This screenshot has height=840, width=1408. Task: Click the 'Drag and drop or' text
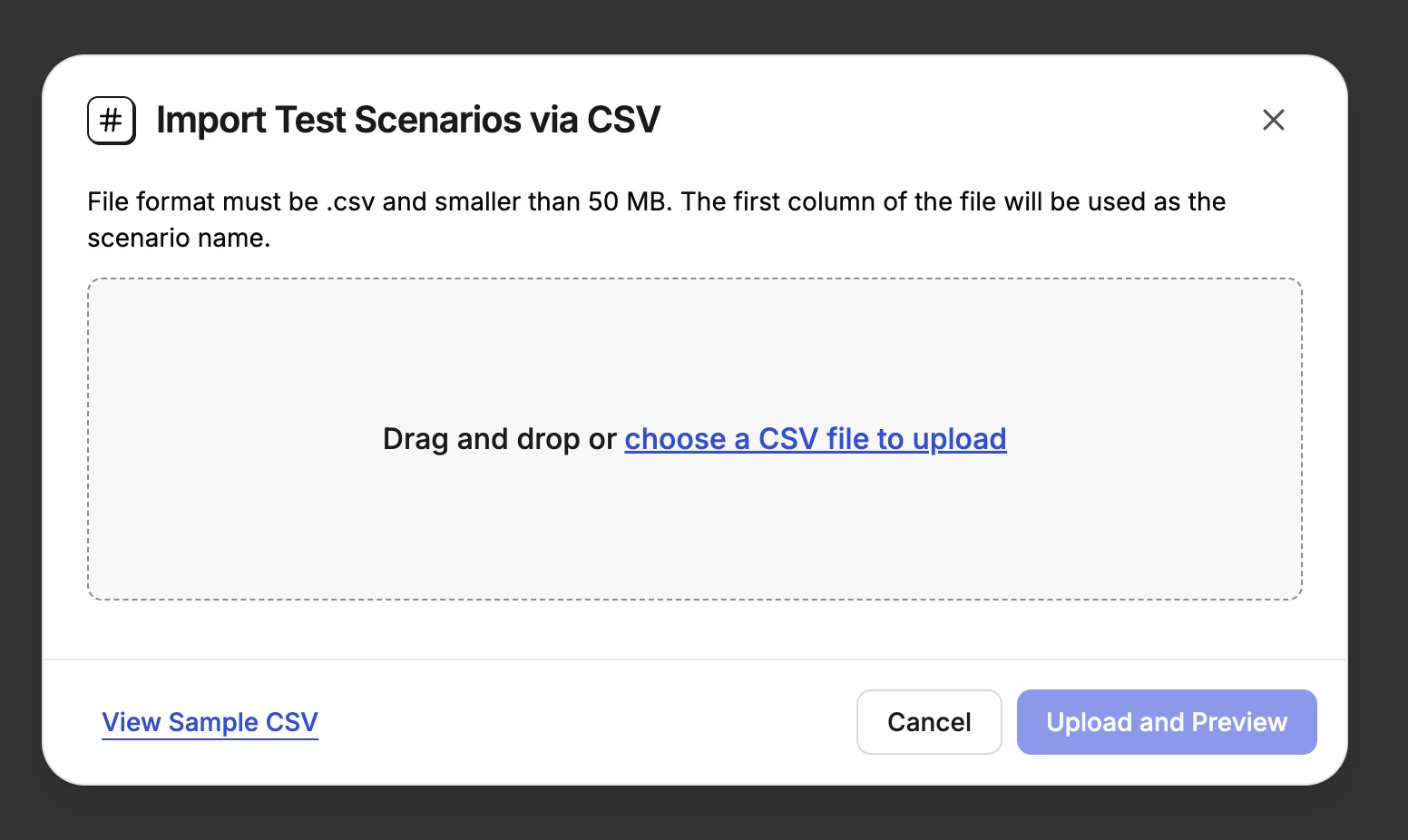tap(500, 439)
